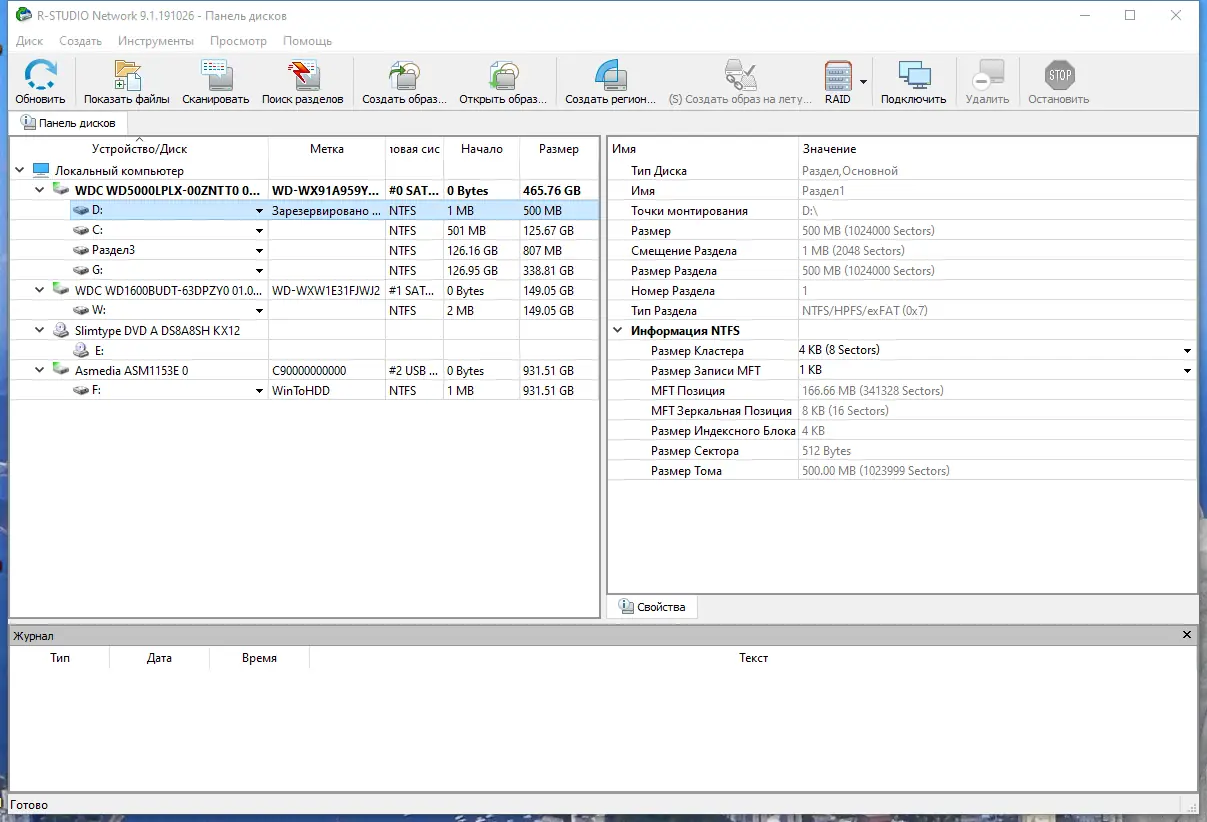Refresh the drives list
This screenshot has height=822, width=1207.
[x=40, y=75]
